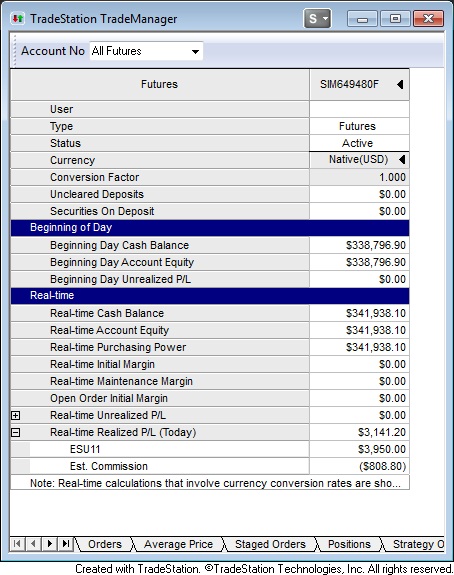Select the Beginning Day Unrealized P/L label
Screen dimensions: 454x575
point(120,279)
